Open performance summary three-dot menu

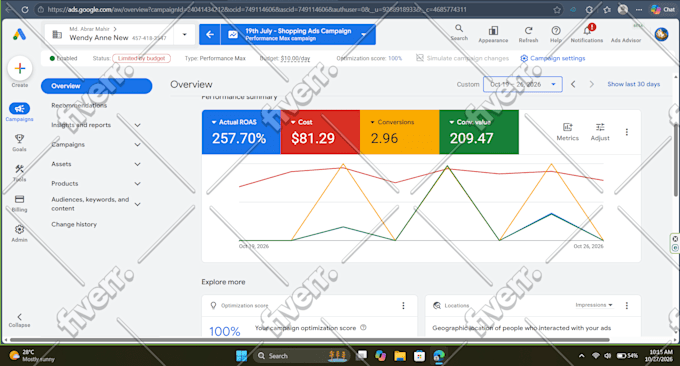click(x=627, y=132)
